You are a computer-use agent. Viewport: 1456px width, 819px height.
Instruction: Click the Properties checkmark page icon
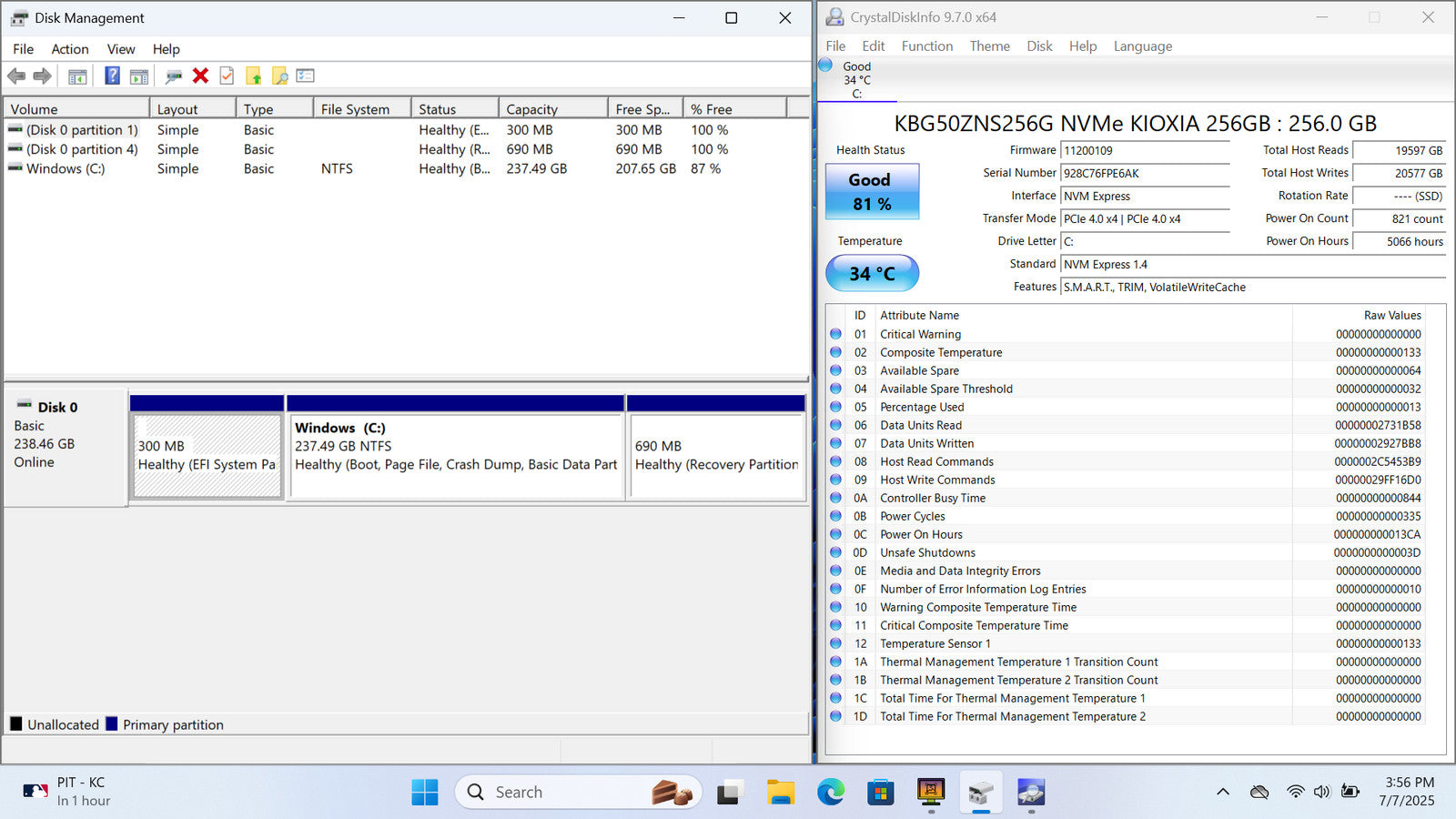pos(227,76)
